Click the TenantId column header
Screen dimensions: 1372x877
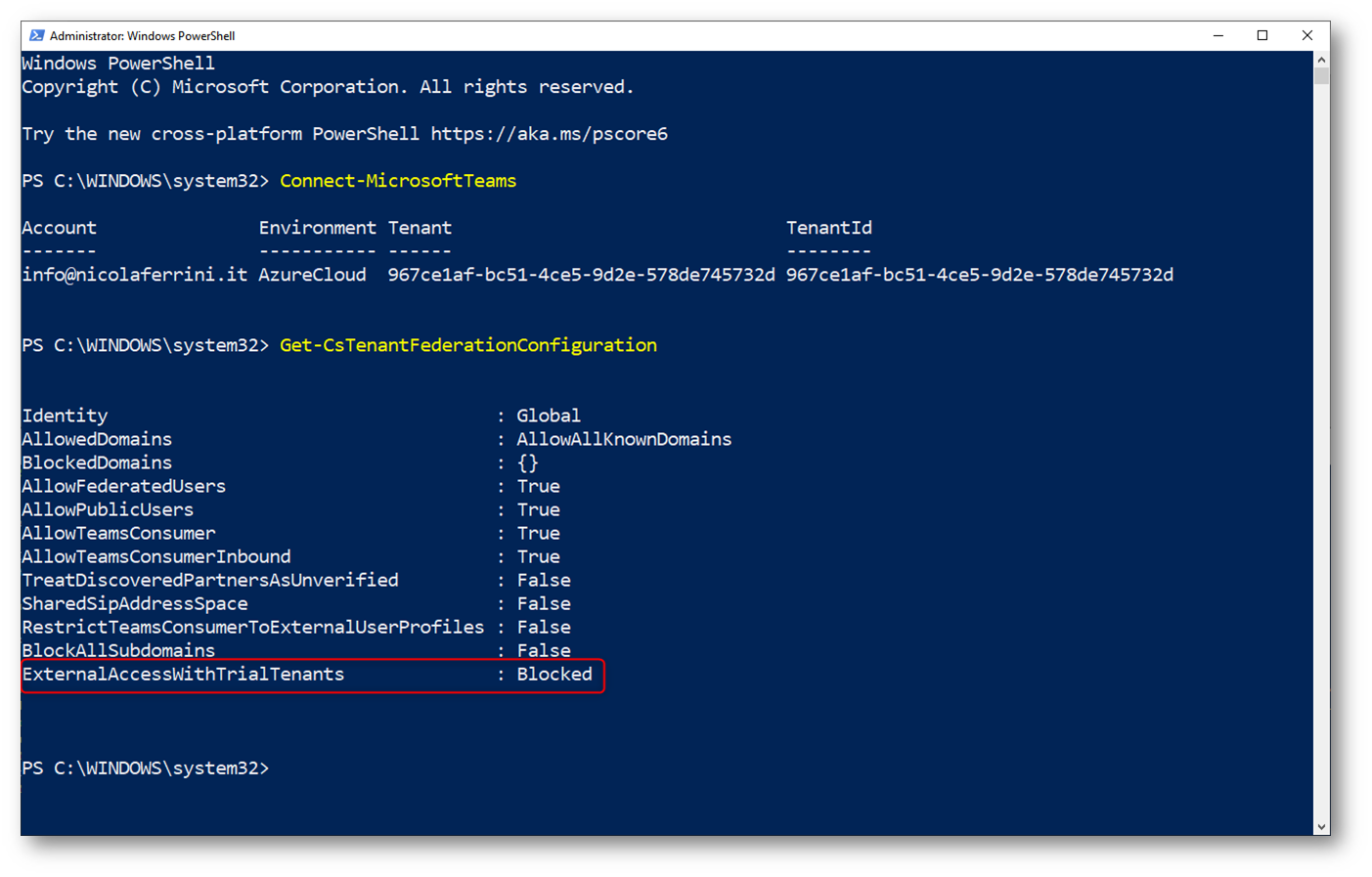(x=828, y=228)
